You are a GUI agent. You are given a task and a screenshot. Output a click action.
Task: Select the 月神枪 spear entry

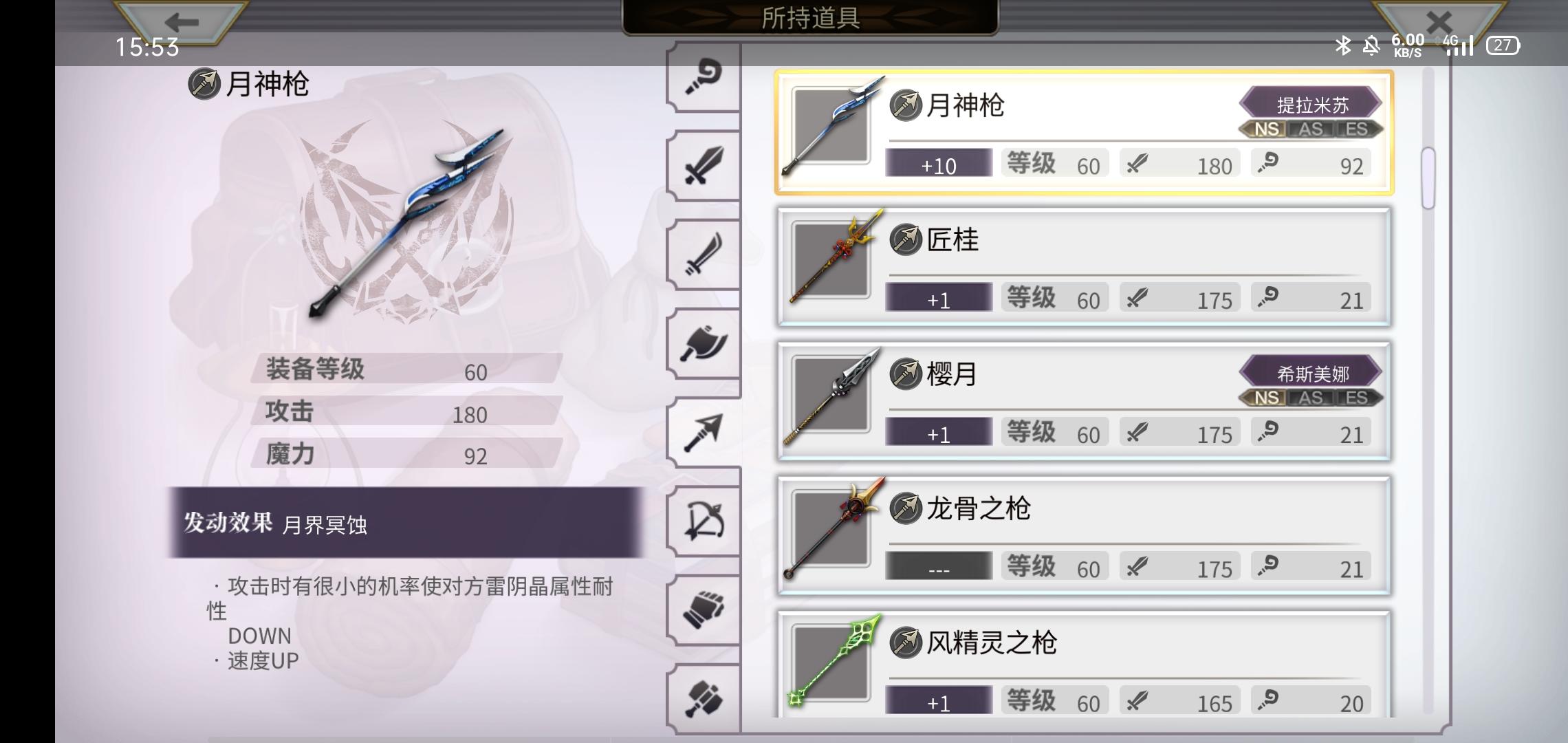[1084, 132]
